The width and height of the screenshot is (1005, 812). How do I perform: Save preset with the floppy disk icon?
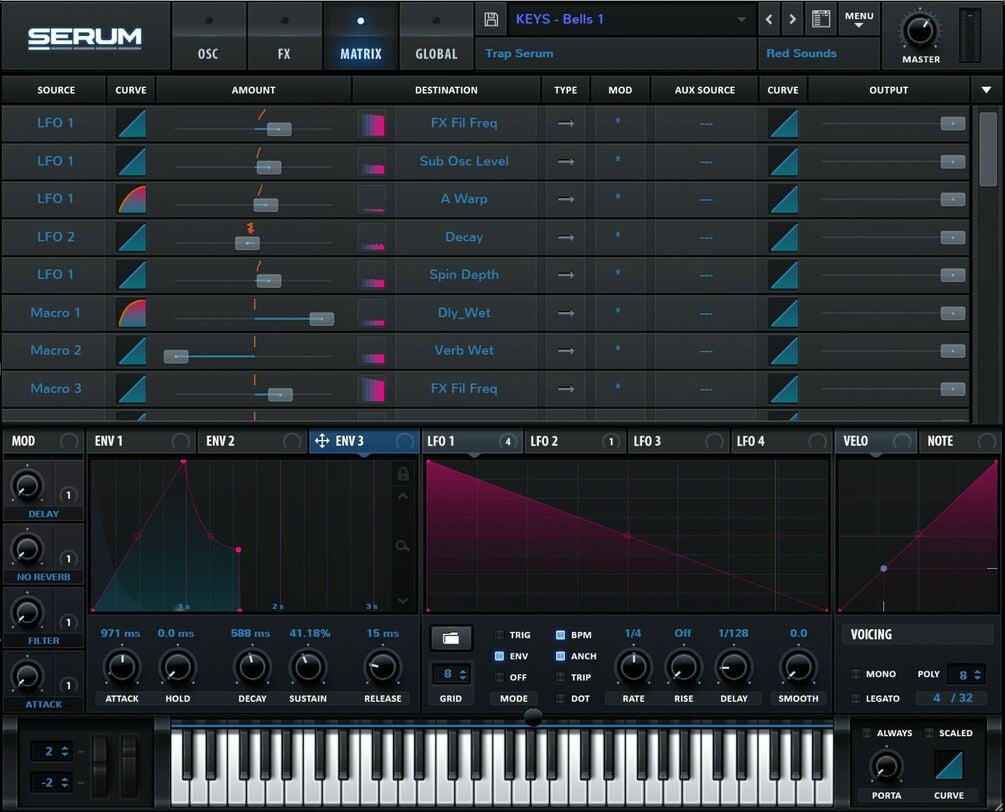(x=491, y=19)
